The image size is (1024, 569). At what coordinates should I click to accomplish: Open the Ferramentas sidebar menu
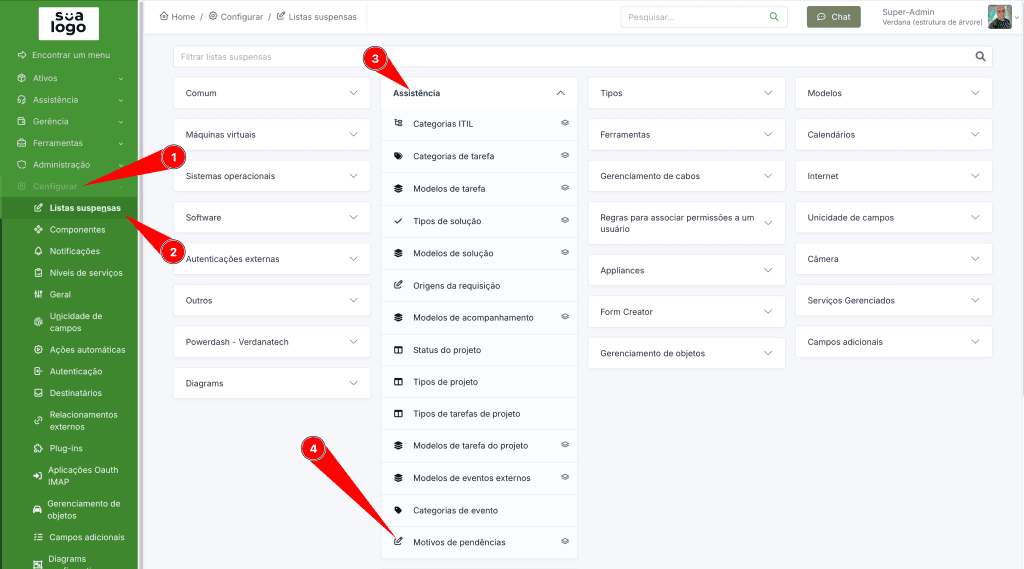tap(69, 142)
